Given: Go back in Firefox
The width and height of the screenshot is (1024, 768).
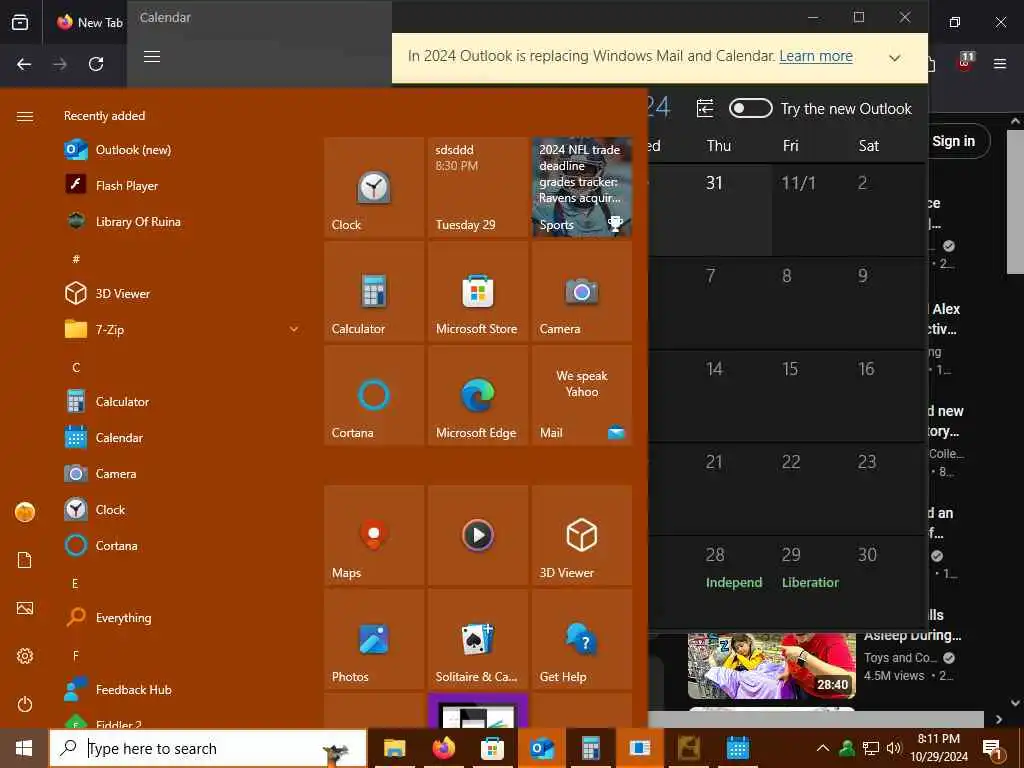Looking at the screenshot, I should [x=24, y=64].
